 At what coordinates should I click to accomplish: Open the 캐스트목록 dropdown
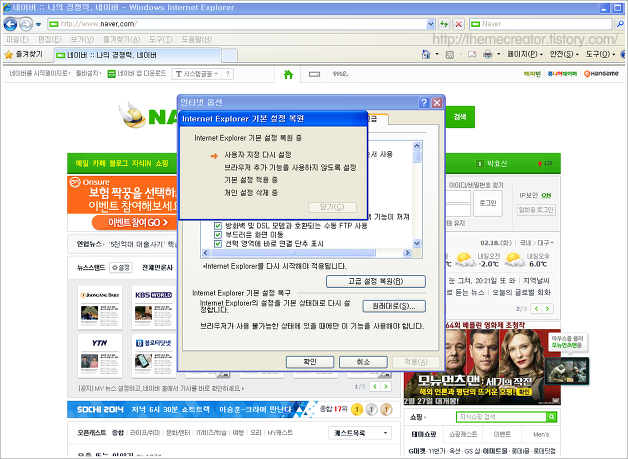pos(360,433)
